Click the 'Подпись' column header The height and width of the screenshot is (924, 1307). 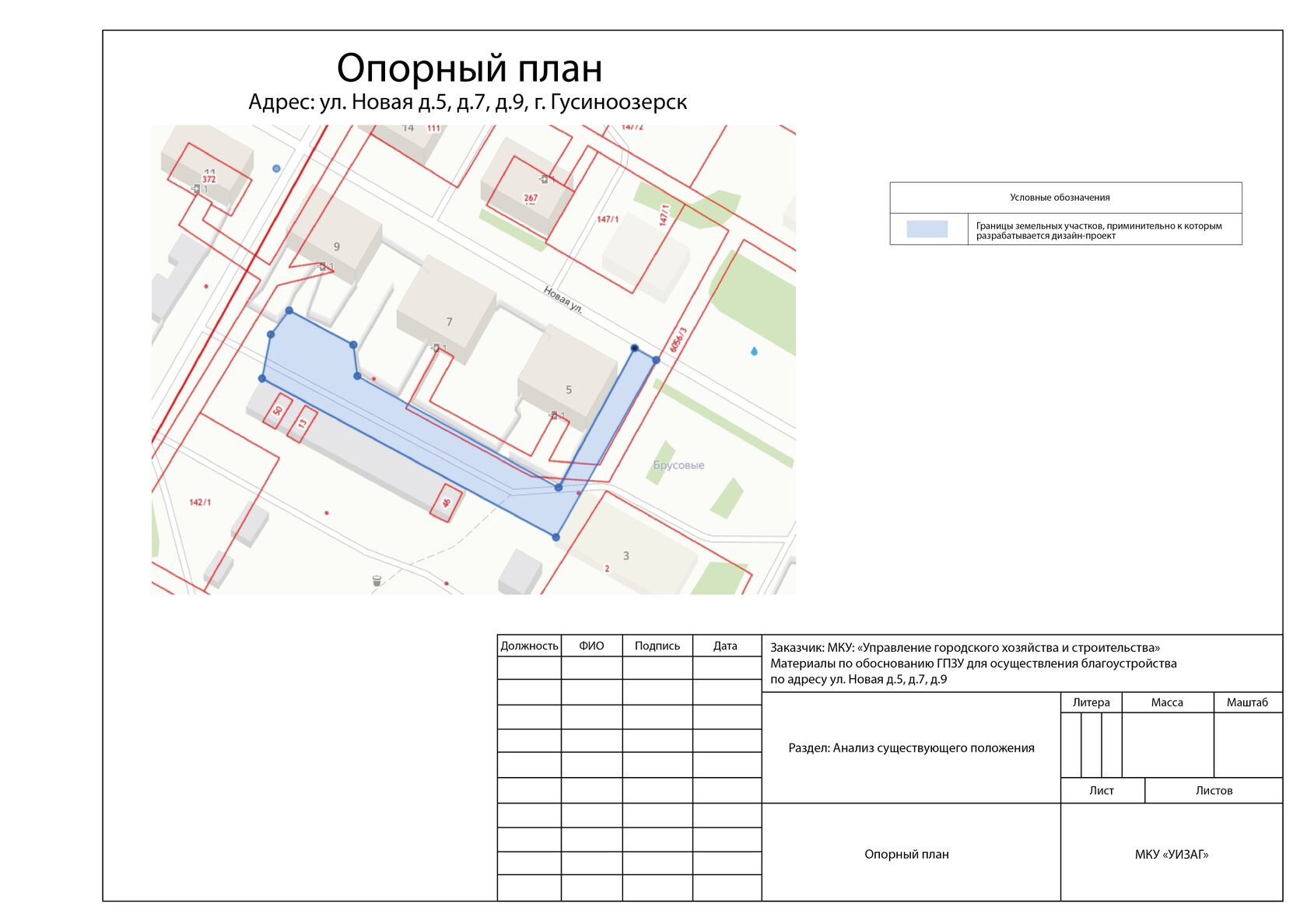click(657, 646)
